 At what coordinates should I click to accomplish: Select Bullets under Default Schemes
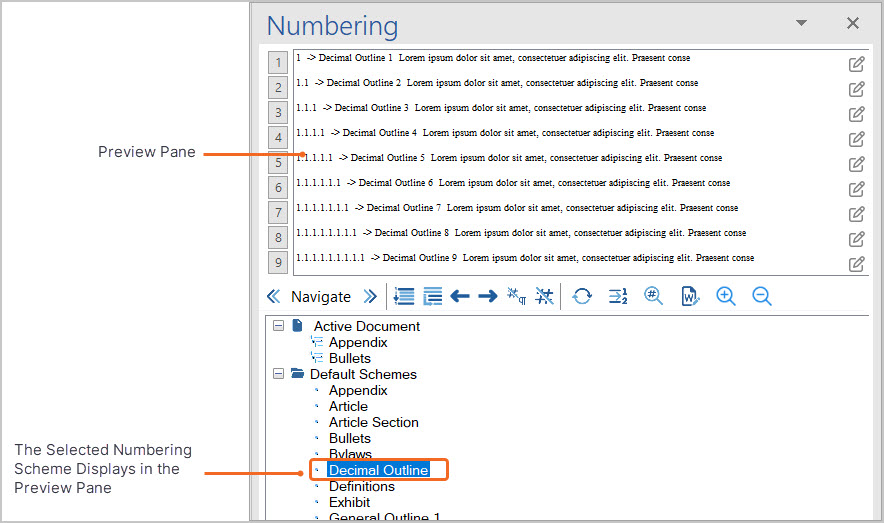click(350, 438)
